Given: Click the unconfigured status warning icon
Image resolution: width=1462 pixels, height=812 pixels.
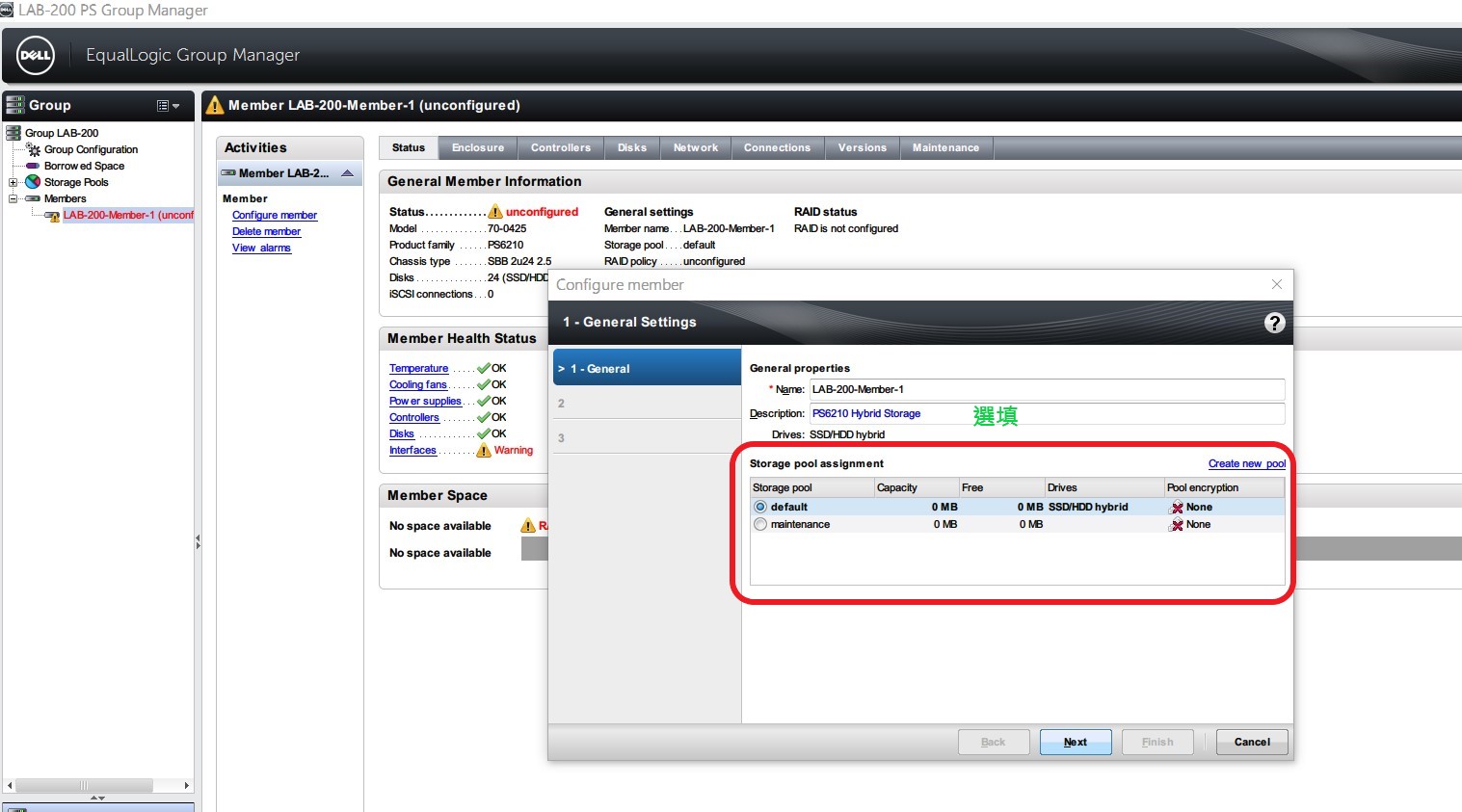Looking at the screenshot, I should click(x=495, y=211).
